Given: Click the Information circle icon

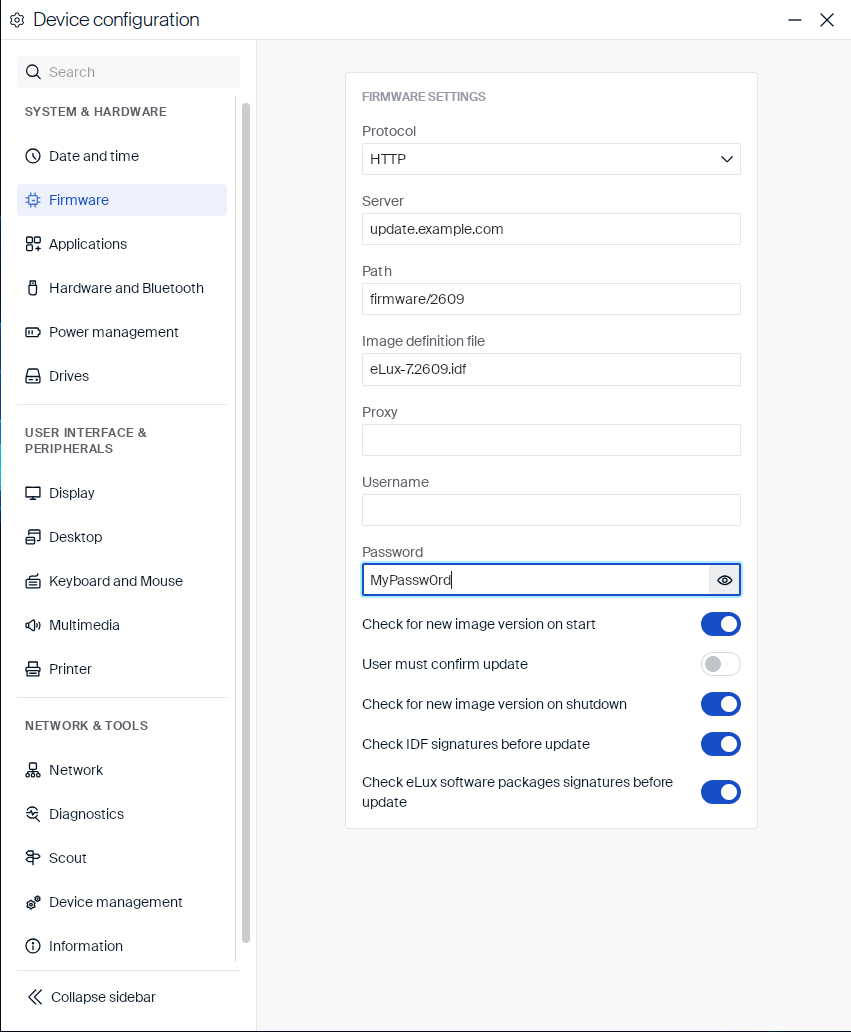Looking at the screenshot, I should point(33,946).
